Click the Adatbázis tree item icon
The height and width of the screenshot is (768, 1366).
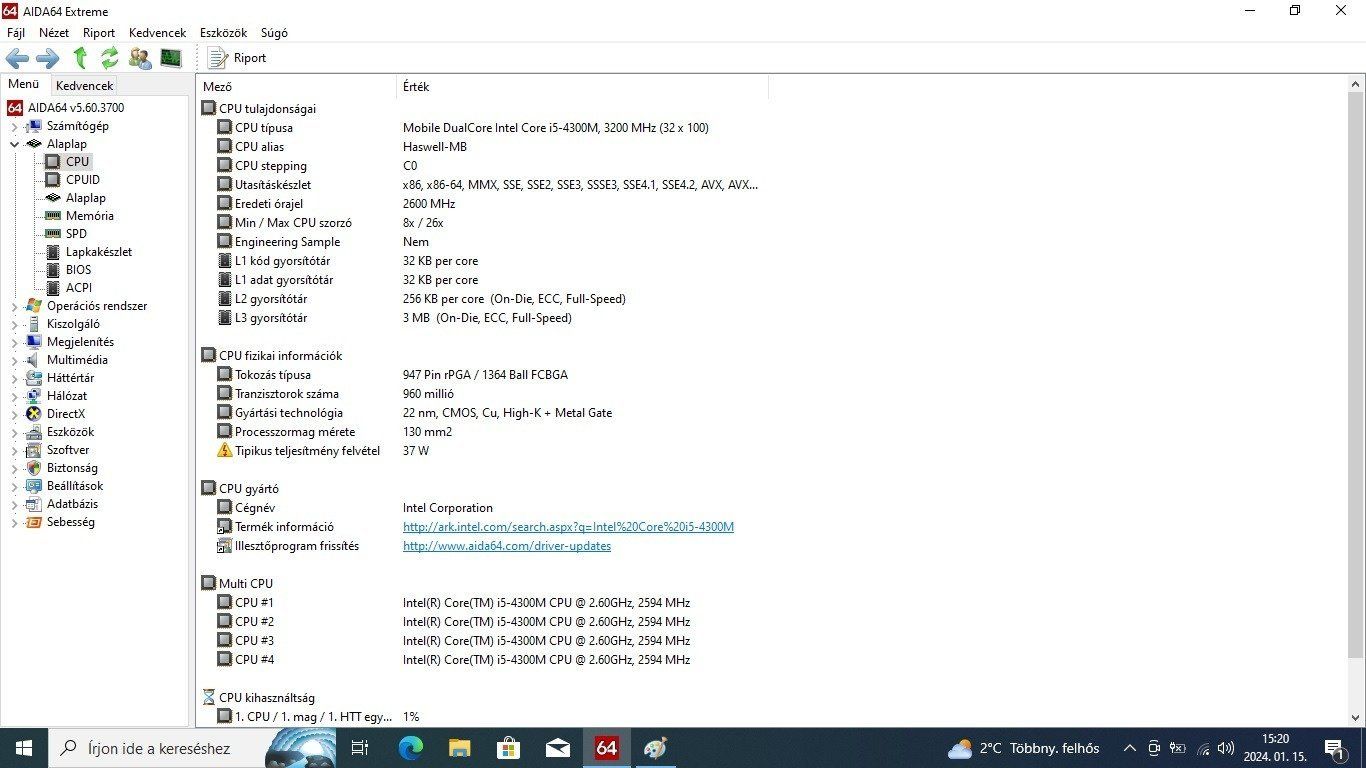tap(34, 504)
